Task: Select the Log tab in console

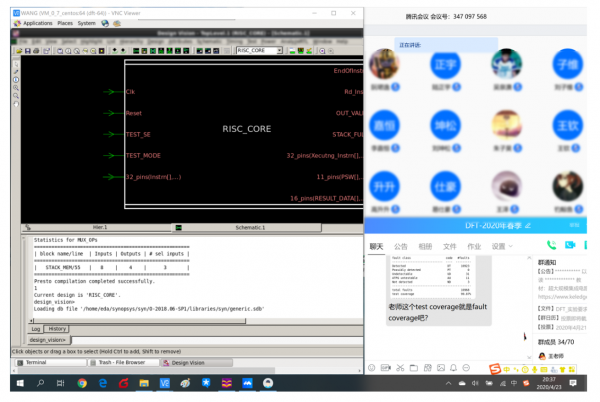Action: [36, 329]
